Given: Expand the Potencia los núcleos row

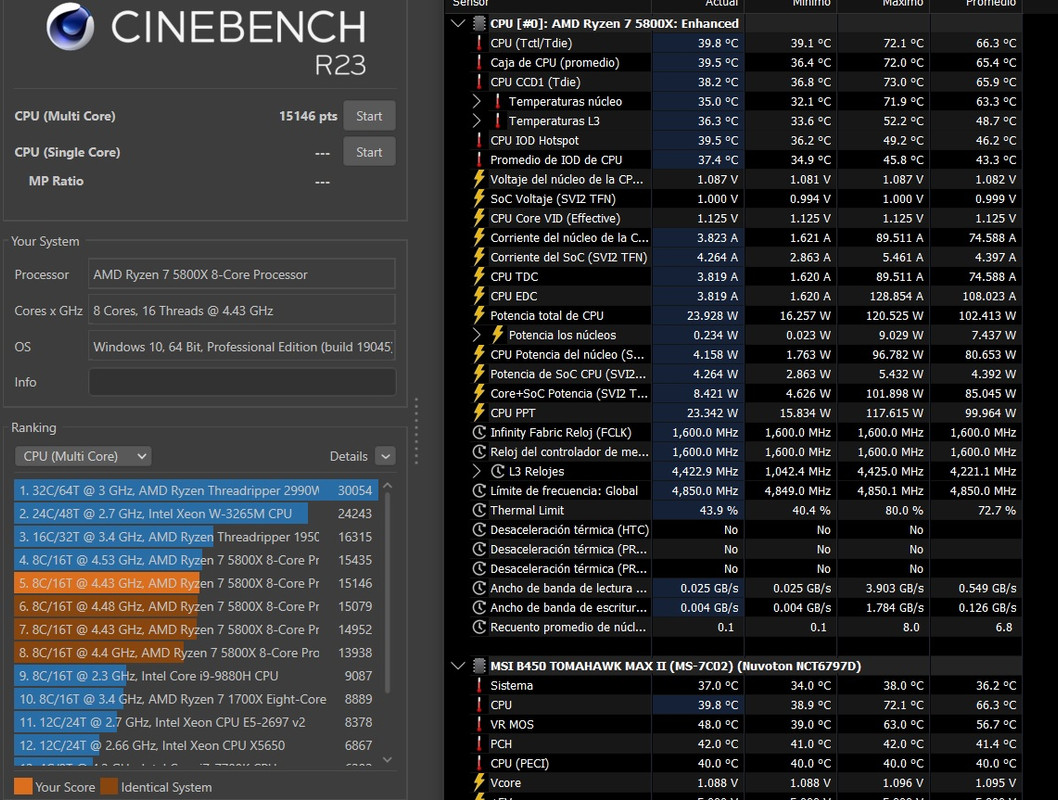Looking at the screenshot, I should pos(476,335).
